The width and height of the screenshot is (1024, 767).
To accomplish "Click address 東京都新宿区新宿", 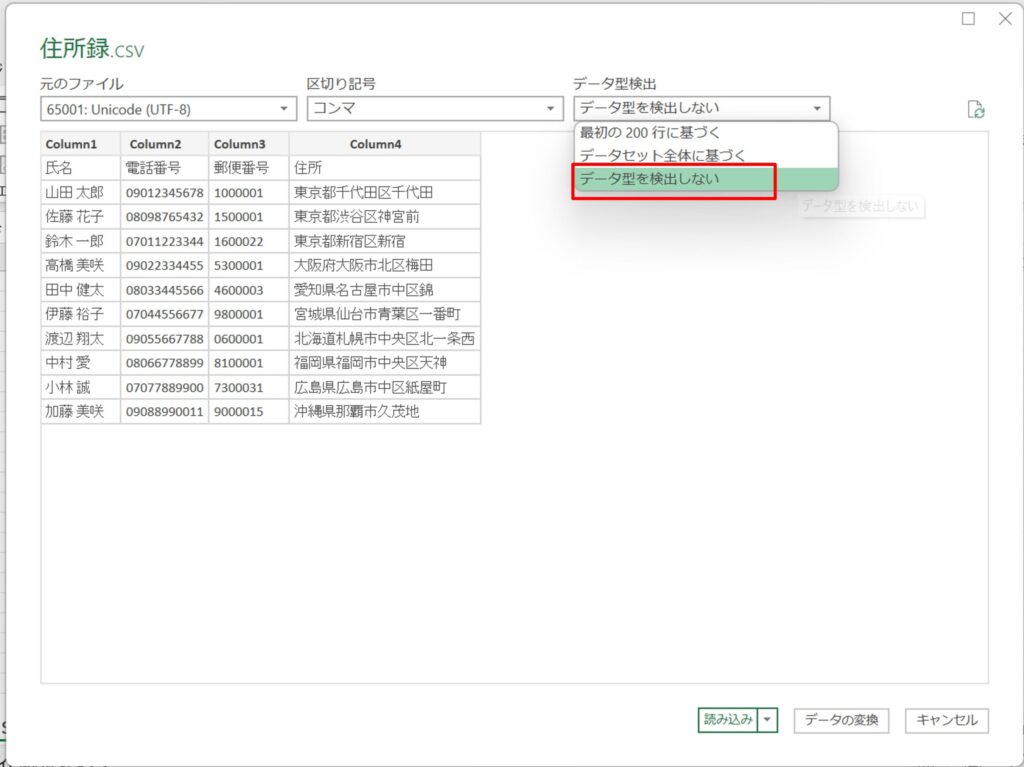I will tap(385, 242).
